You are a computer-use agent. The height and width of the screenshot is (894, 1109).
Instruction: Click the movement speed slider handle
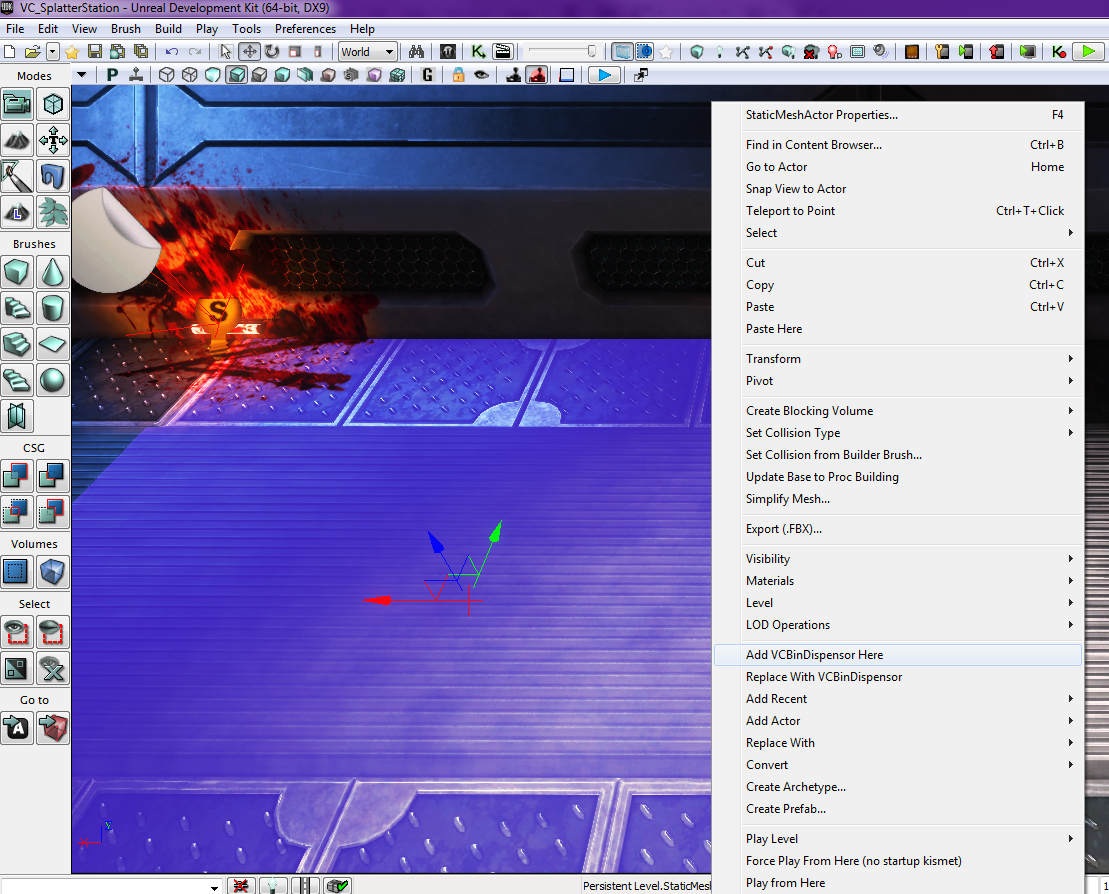[x=592, y=52]
